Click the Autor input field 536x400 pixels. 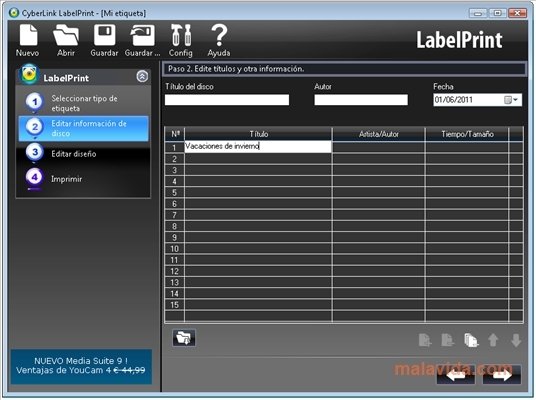[361, 100]
